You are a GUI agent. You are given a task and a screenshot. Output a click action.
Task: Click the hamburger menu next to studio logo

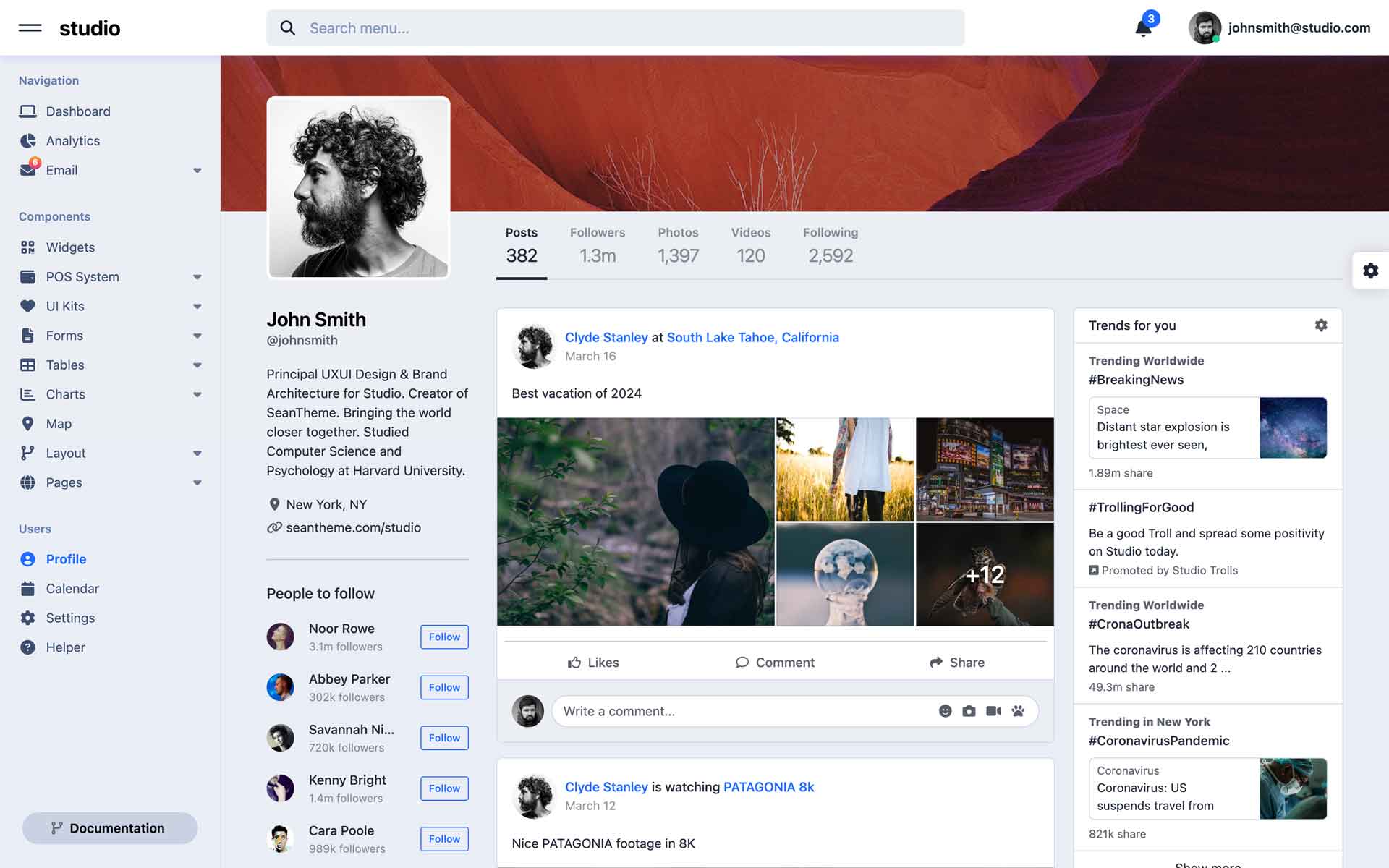click(x=30, y=28)
